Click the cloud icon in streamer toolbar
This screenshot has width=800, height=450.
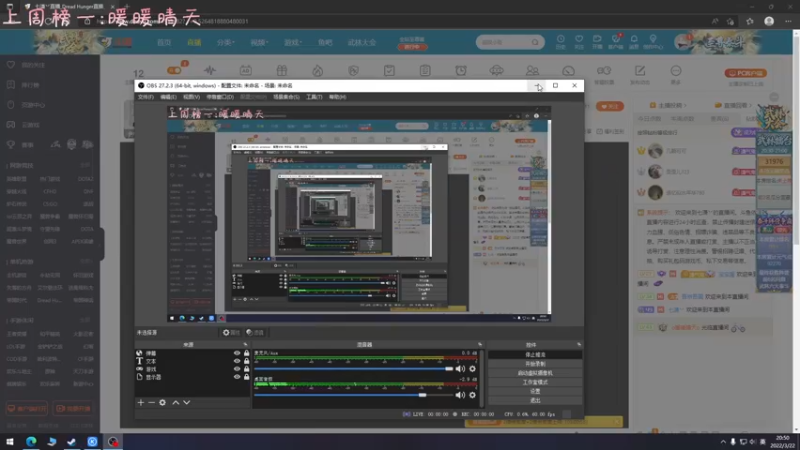point(496,70)
